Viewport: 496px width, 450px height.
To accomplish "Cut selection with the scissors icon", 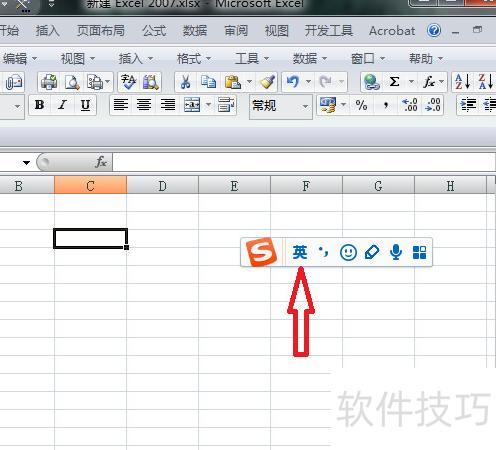I will [186, 82].
